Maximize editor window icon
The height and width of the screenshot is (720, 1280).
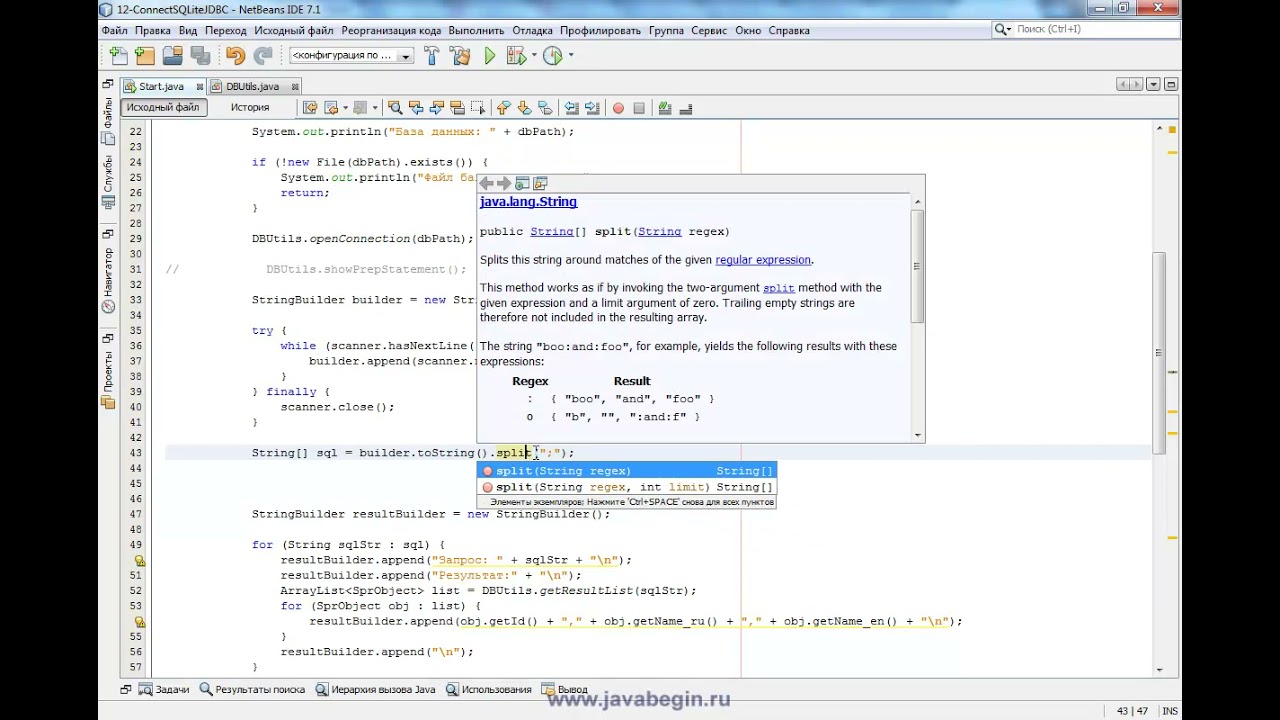pyautogui.click(x=1171, y=85)
